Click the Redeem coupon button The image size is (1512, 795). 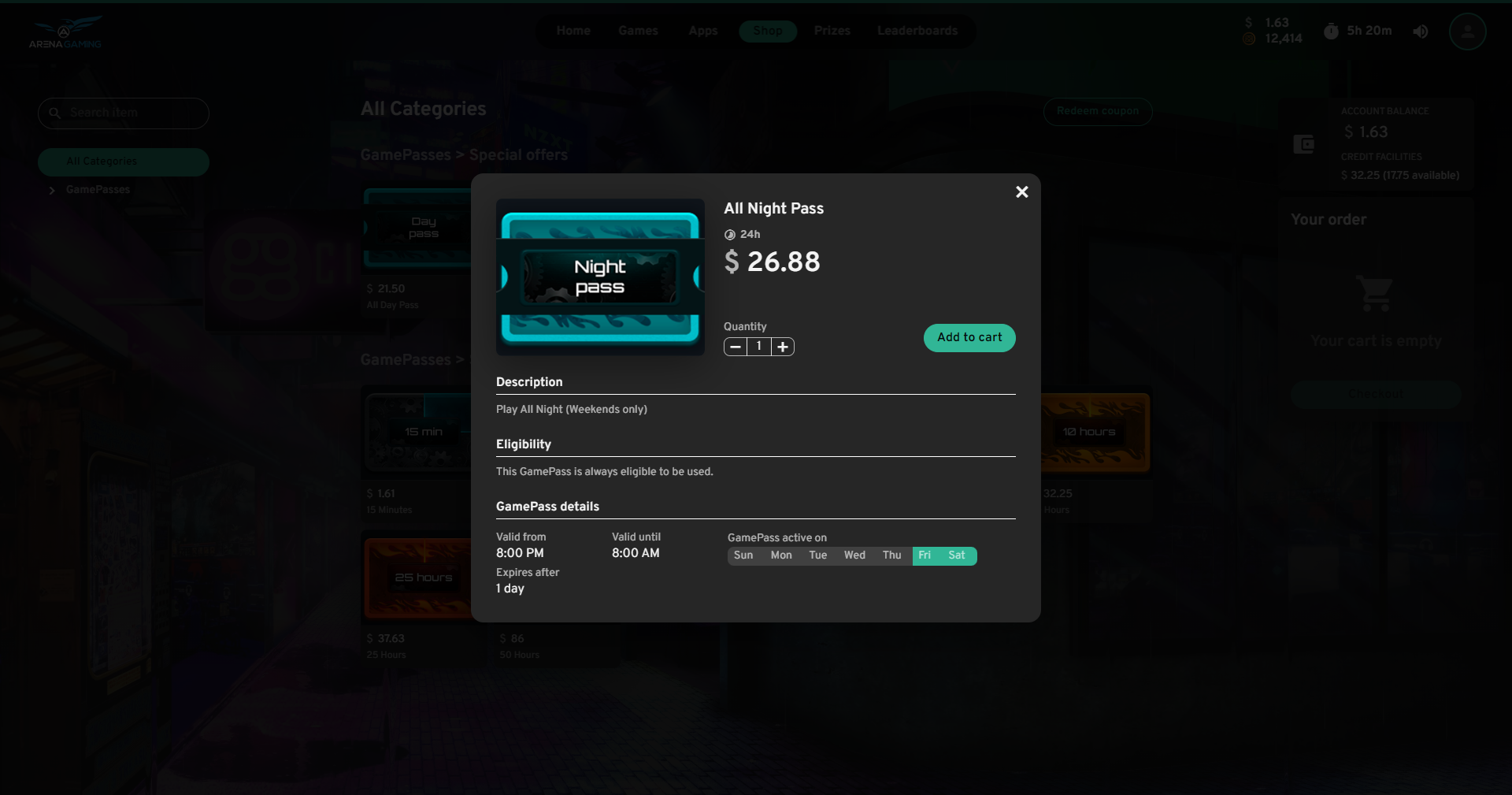pos(1097,111)
